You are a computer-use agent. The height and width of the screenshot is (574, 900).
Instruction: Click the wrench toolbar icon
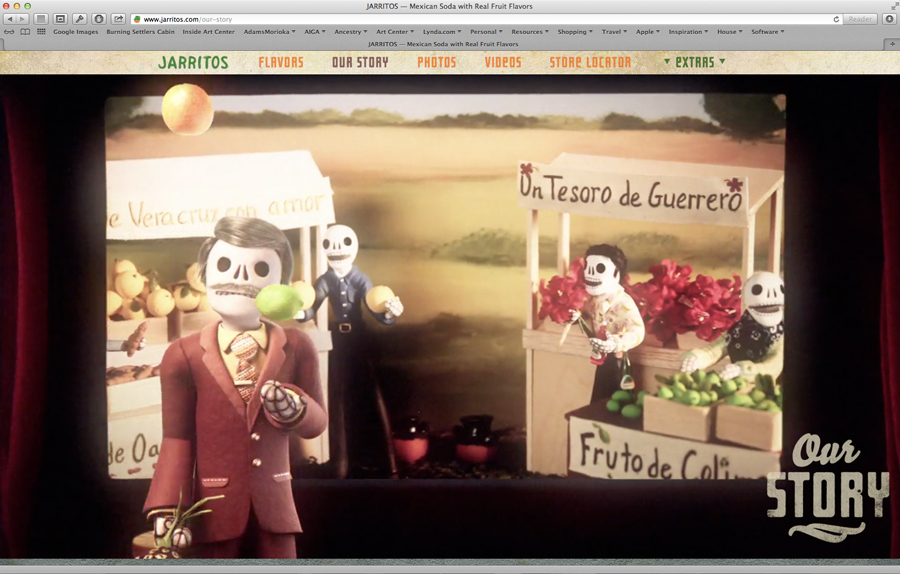click(79, 19)
